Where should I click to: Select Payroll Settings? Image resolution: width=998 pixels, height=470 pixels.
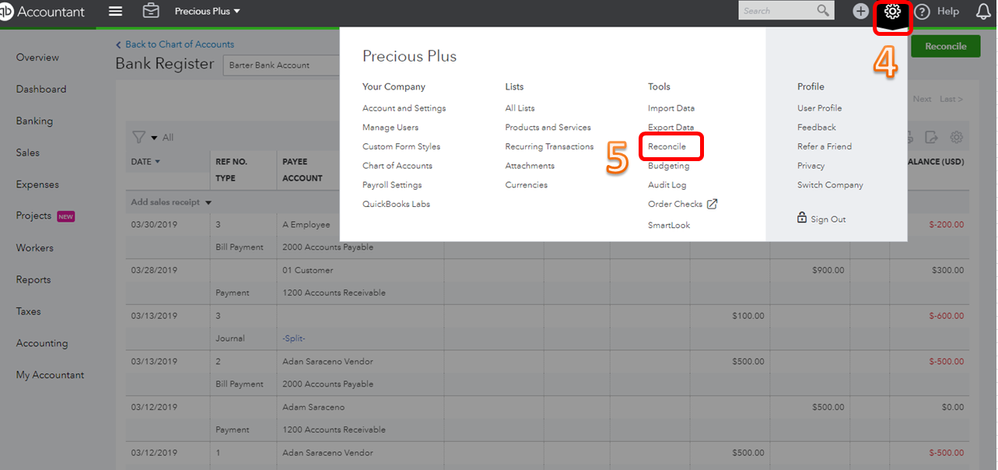click(x=392, y=185)
